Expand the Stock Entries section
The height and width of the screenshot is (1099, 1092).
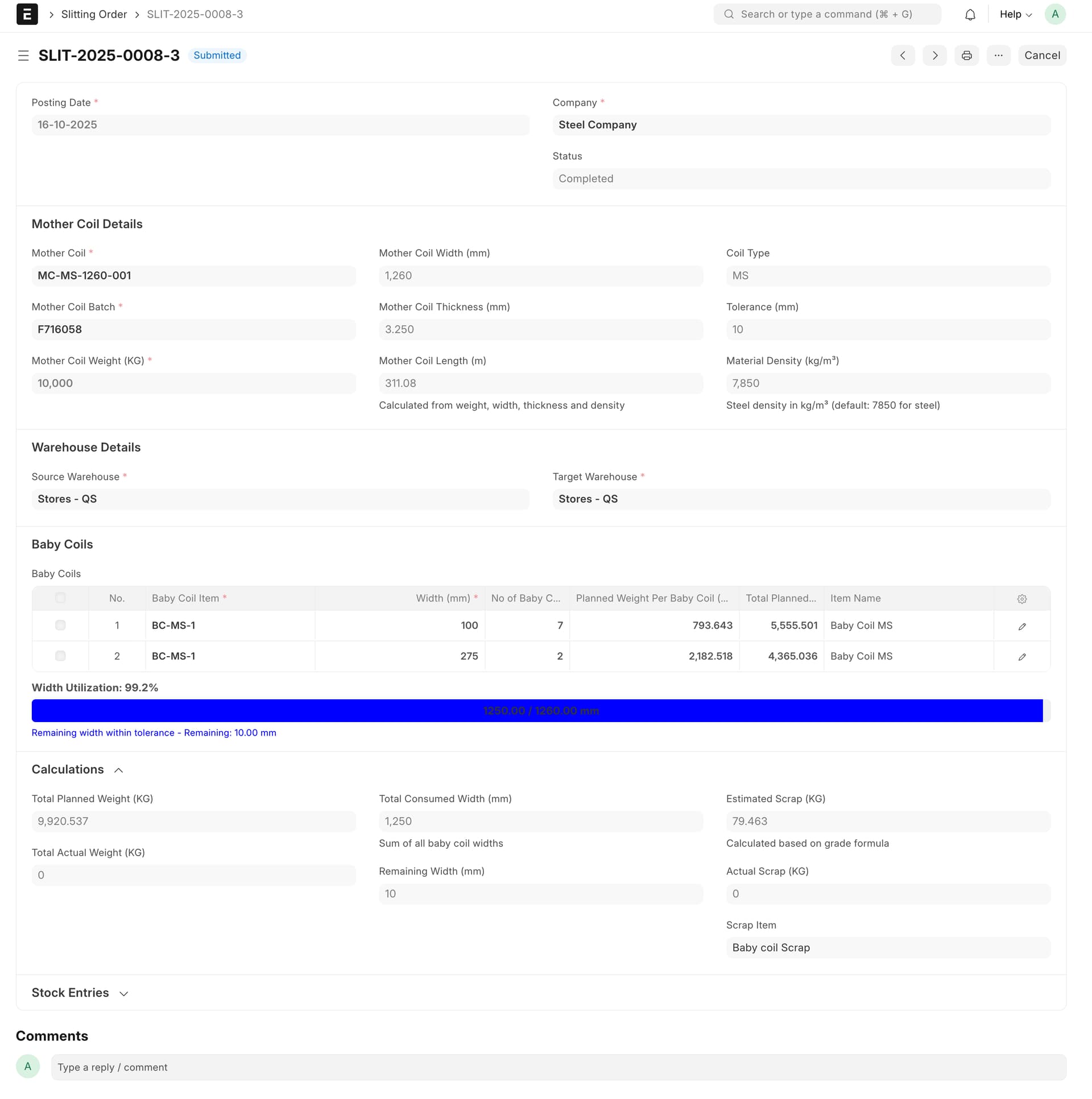tap(123, 994)
